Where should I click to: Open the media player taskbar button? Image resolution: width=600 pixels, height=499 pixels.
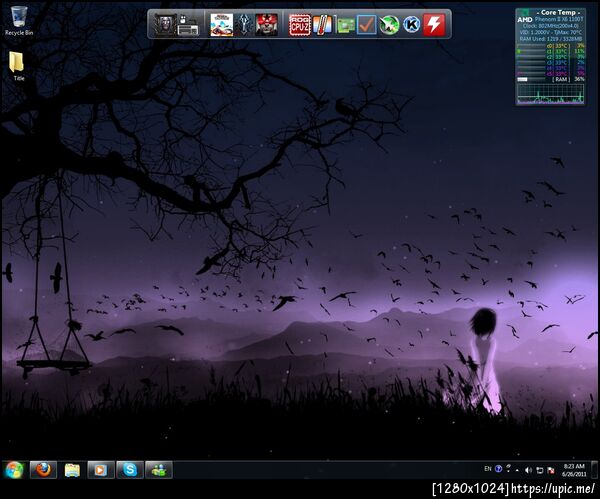[101, 470]
